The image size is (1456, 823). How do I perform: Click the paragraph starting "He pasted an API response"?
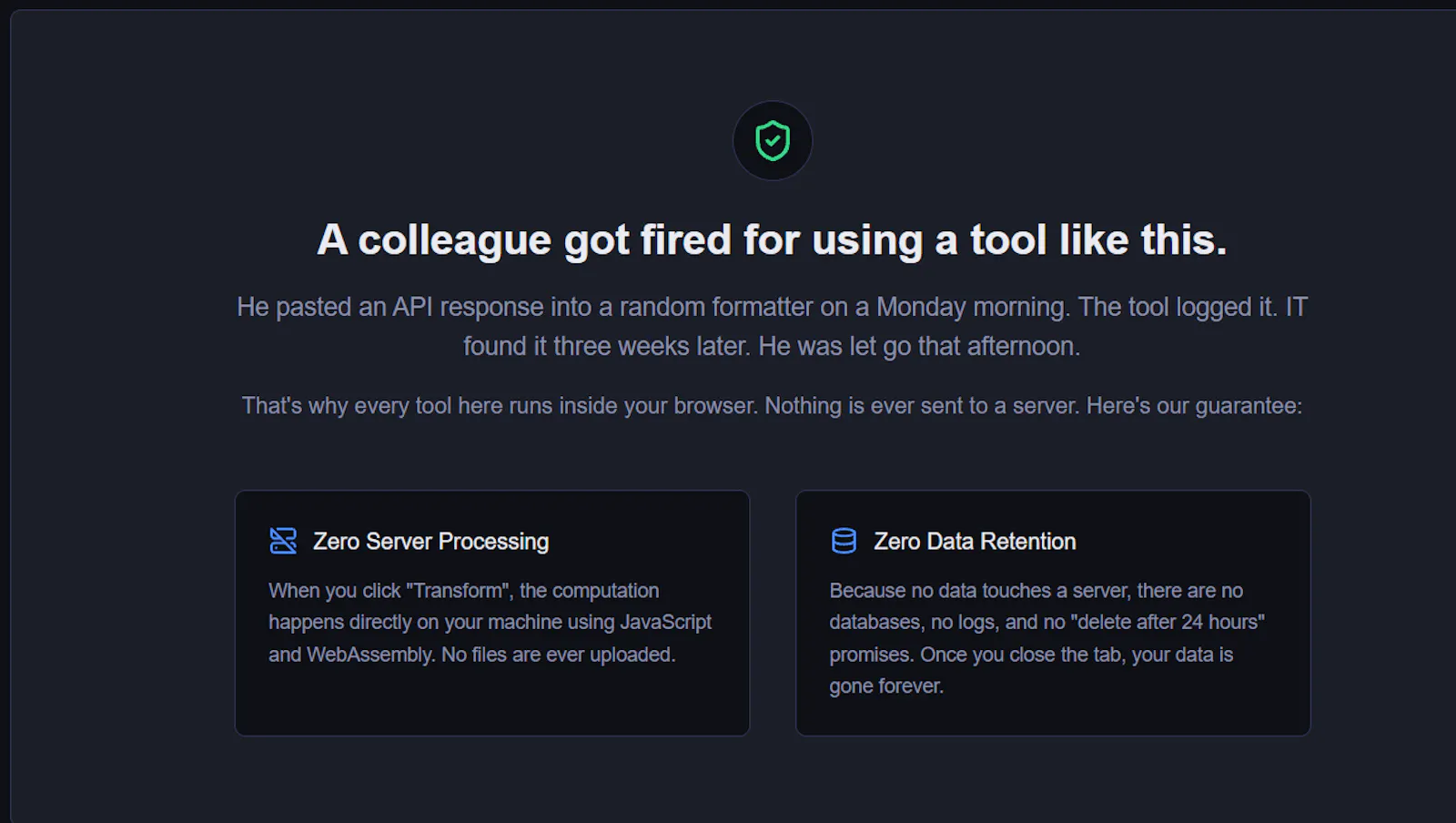[772, 326]
